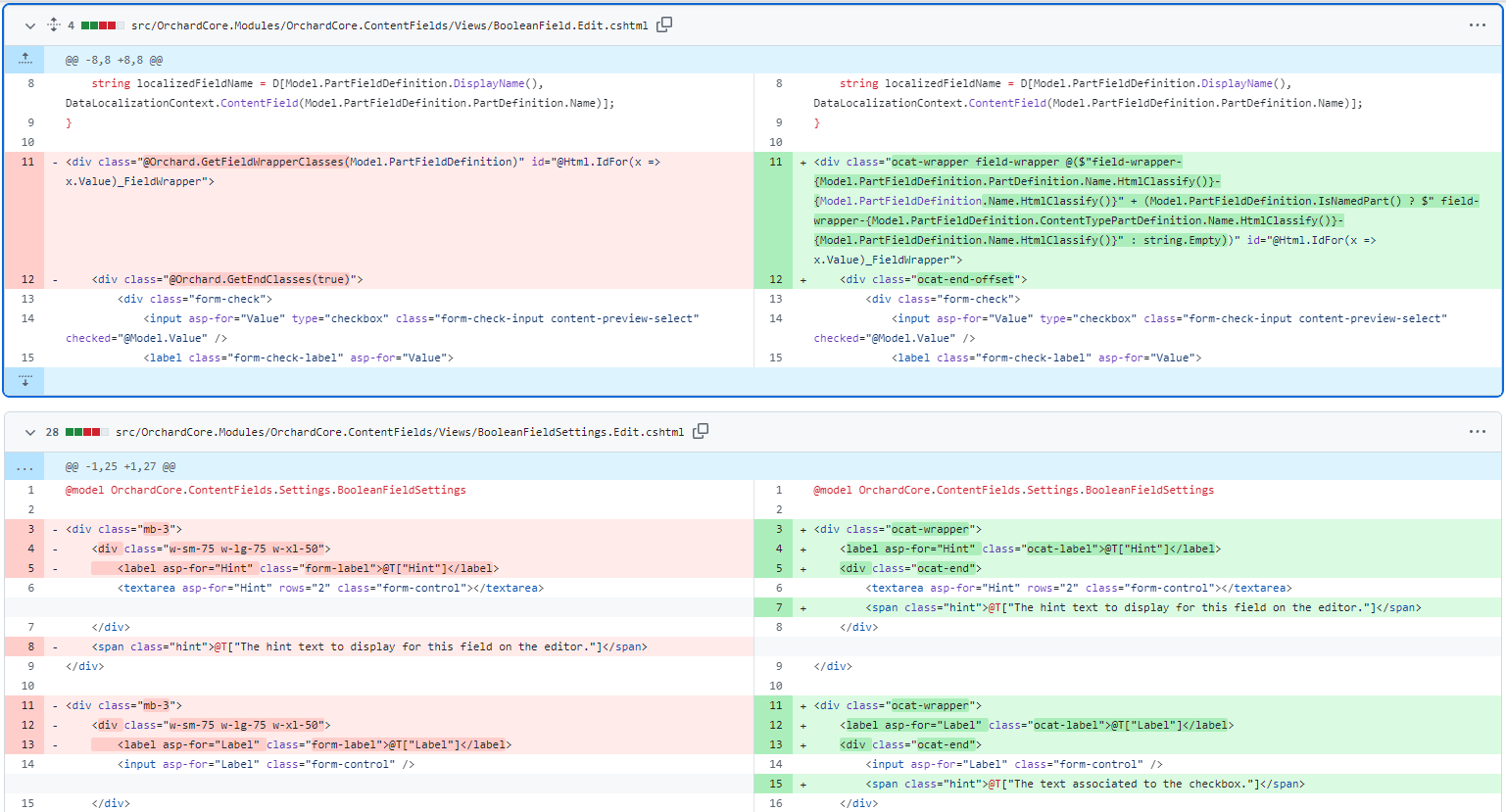Image resolution: width=1506 pixels, height=812 pixels.
Task: Copy the BooleanField.Edit.cshtml file path
Action: [x=664, y=24]
